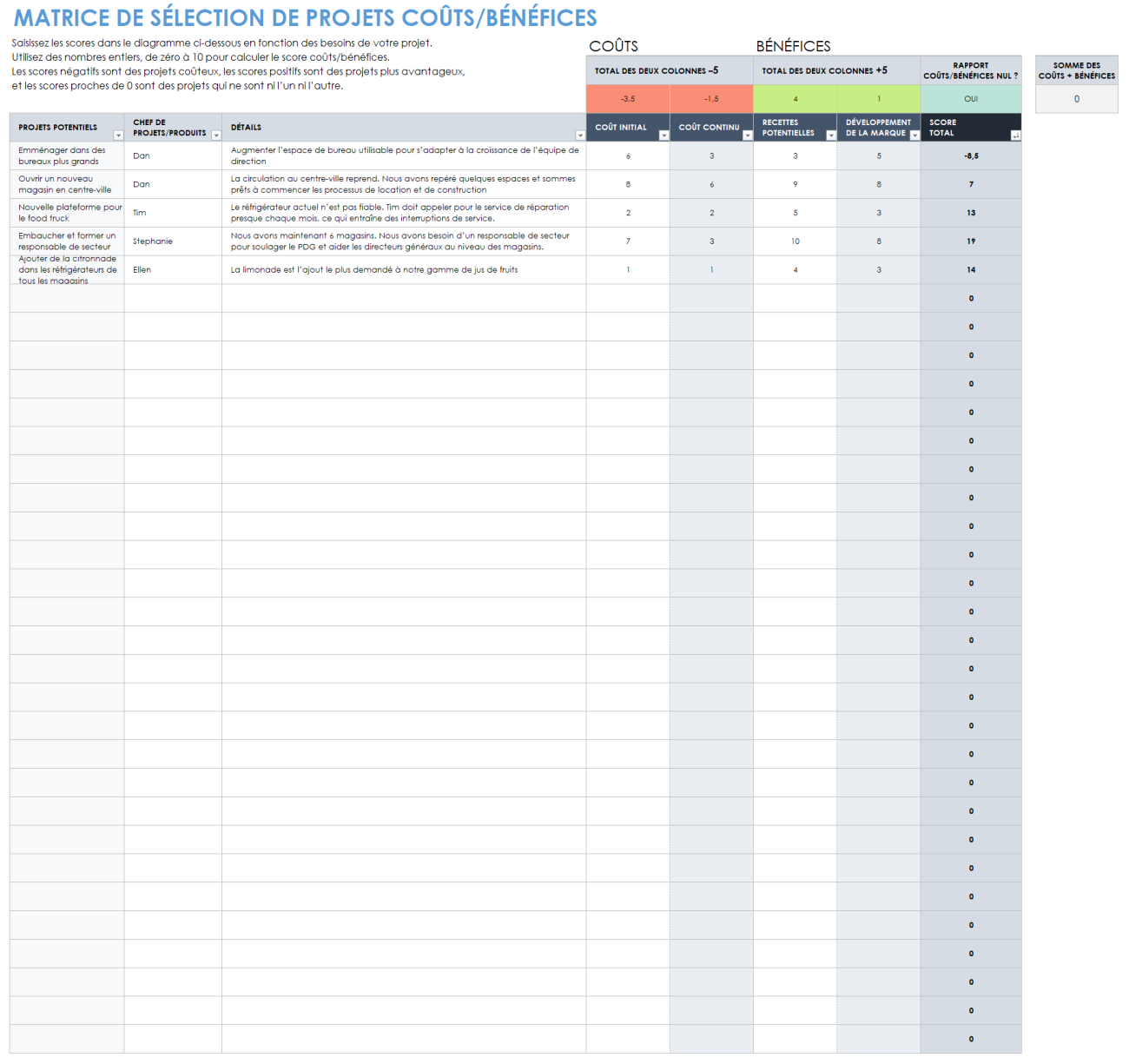This screenshot has height=1064, width=1129.
Task: Select the food truck project name cell
Action: point(67,212)
